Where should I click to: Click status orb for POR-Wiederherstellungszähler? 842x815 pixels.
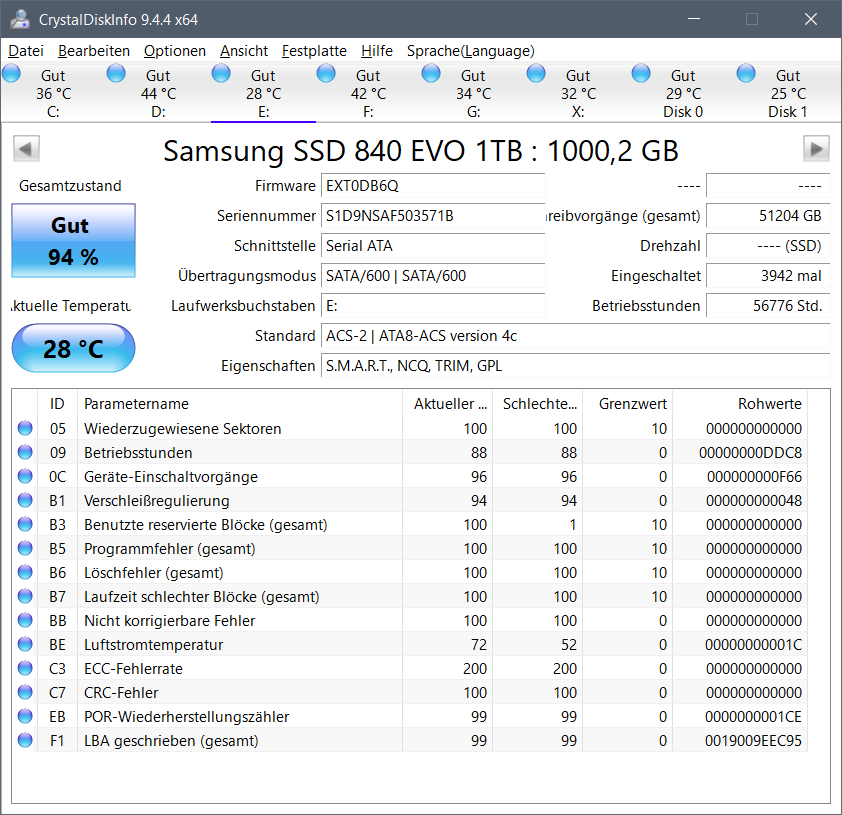(25, 716)
